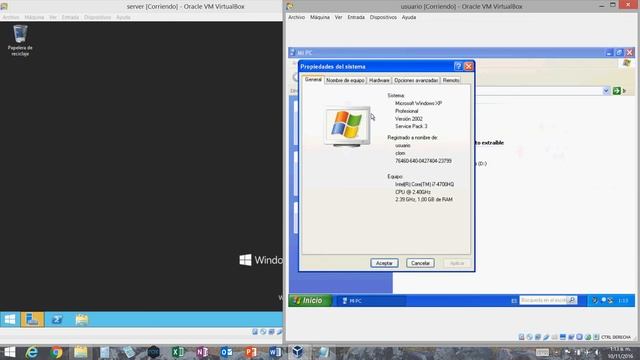Launch Internet Explorer from host taskbar
Viewport: 640px width, 360px height.
coord(32,352)
